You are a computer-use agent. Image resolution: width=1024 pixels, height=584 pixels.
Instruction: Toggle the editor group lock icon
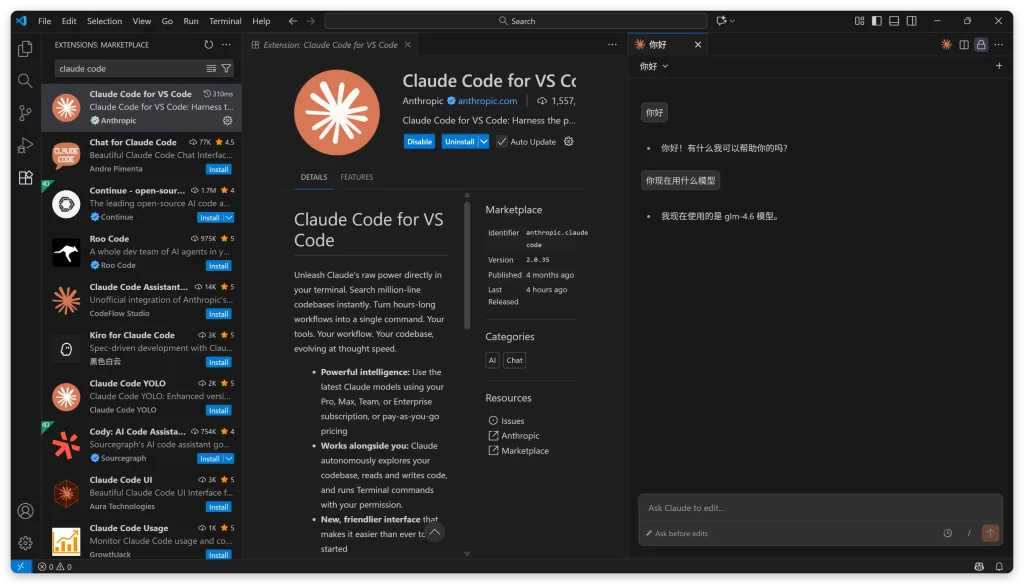point(981,45)
